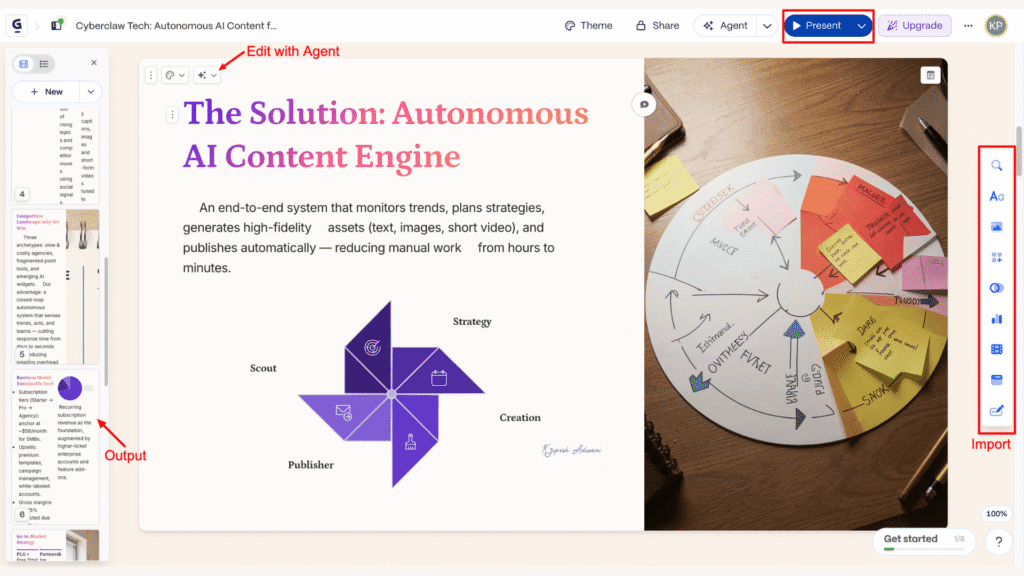Expand the New card dropdown arrow
Viewport: 1024px width, 576px height.
(91, 92)
